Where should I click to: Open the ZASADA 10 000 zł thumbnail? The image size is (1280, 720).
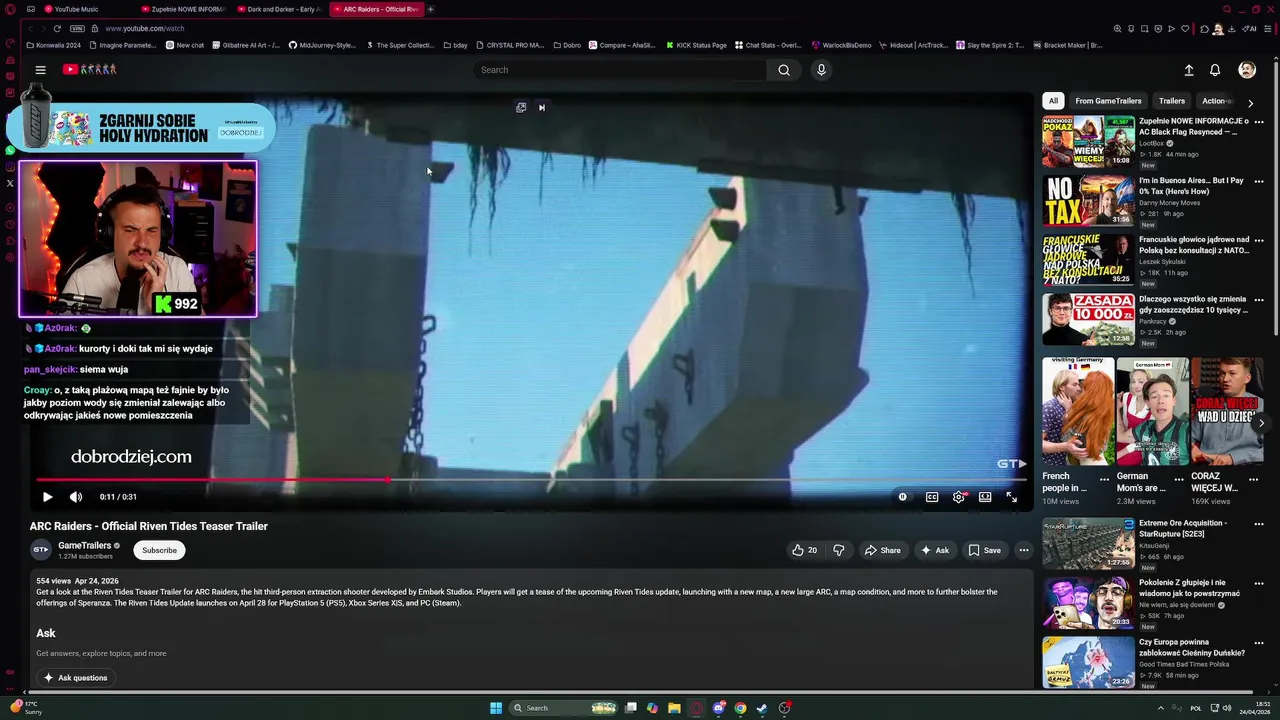click(x=1088, y=319)
